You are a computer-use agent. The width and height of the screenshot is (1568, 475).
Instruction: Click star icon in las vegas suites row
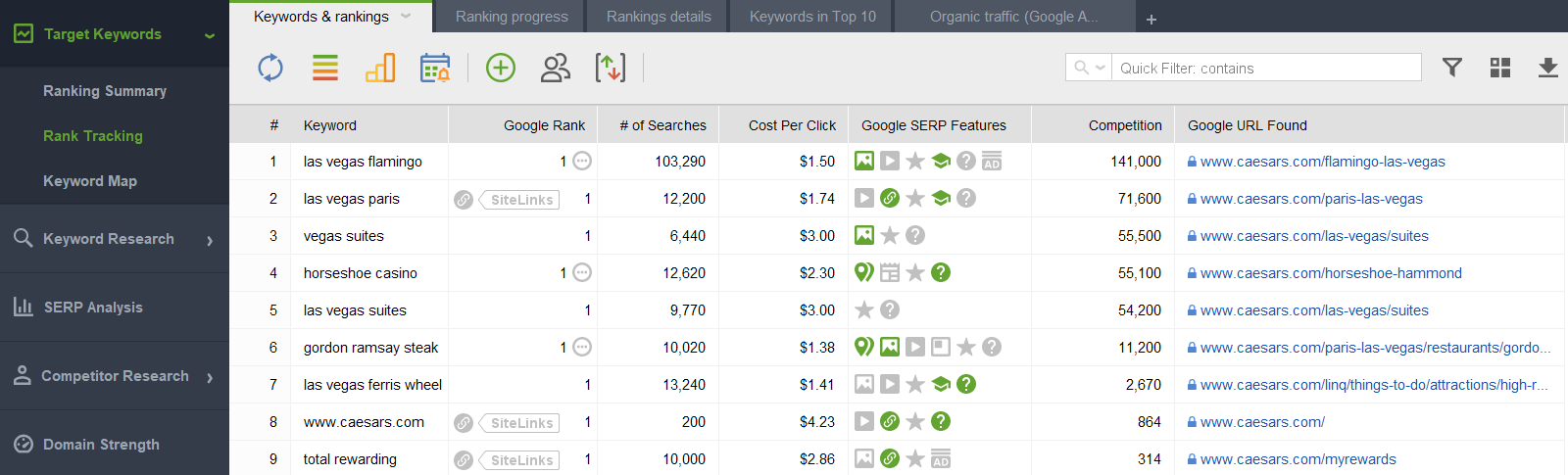point(864,309)
